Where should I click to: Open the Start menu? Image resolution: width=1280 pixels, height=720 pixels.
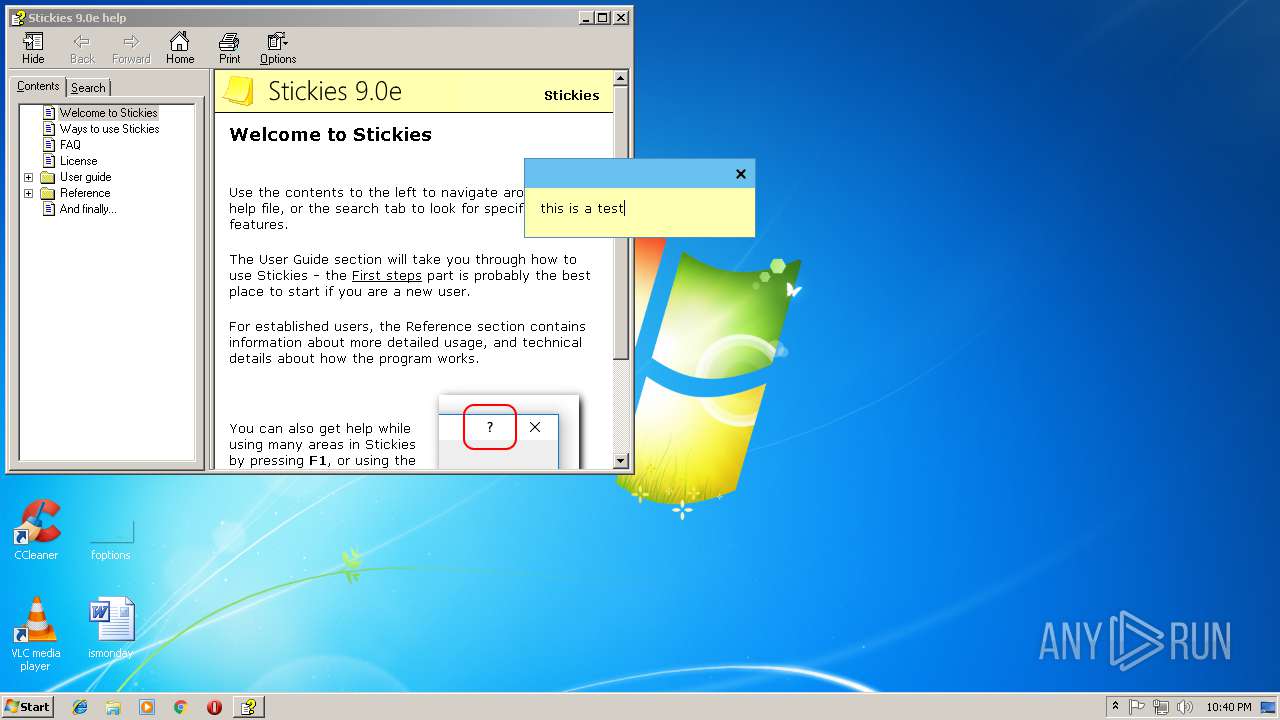coord(27,706)
